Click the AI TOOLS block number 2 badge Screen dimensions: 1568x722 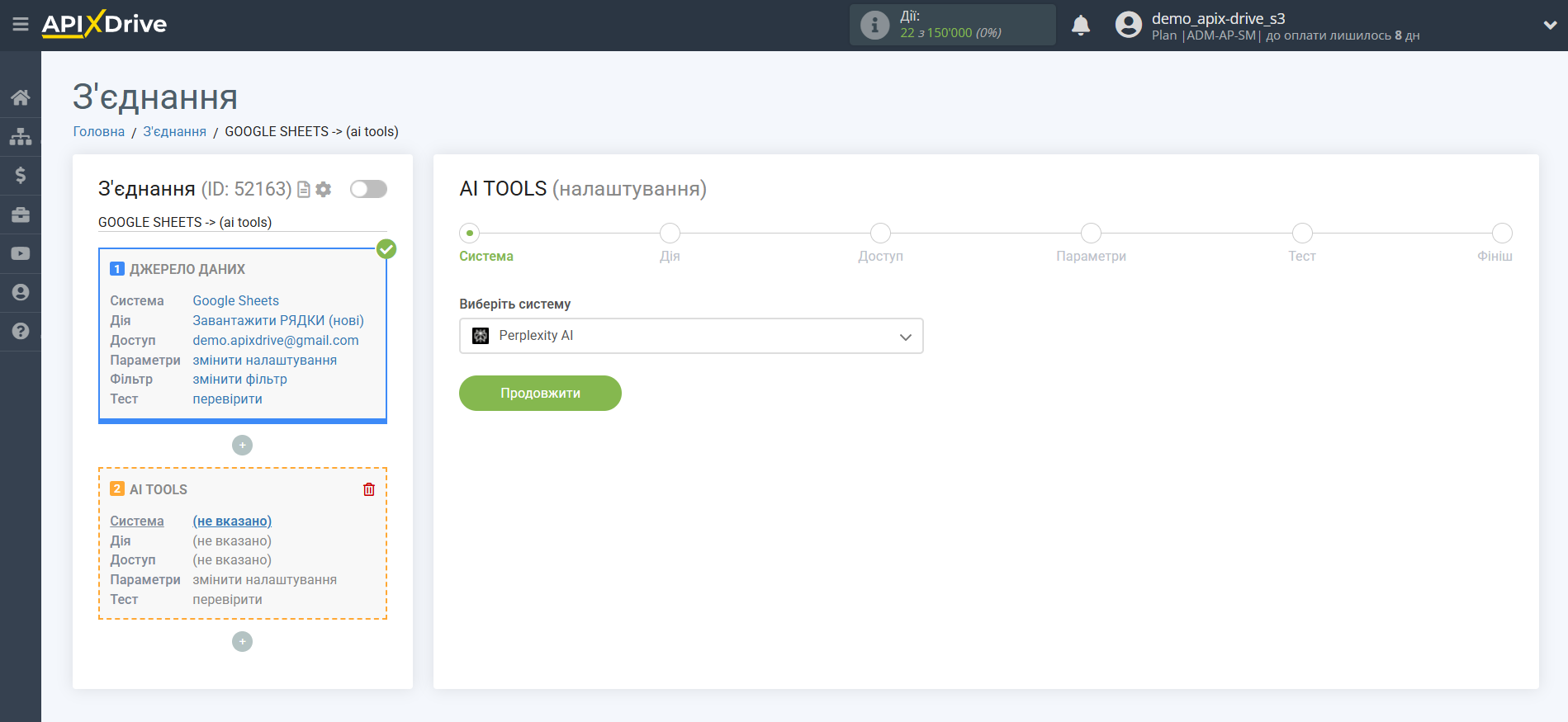coord(117,488)
